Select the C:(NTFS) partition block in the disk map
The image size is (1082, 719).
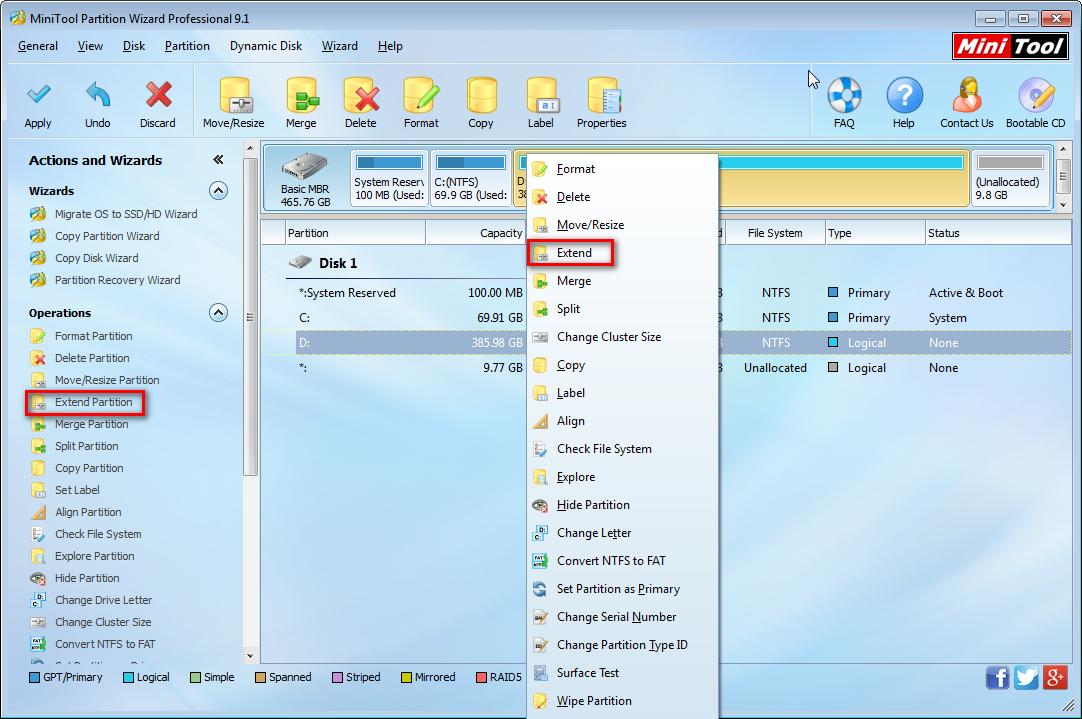[x=471, y=178]
